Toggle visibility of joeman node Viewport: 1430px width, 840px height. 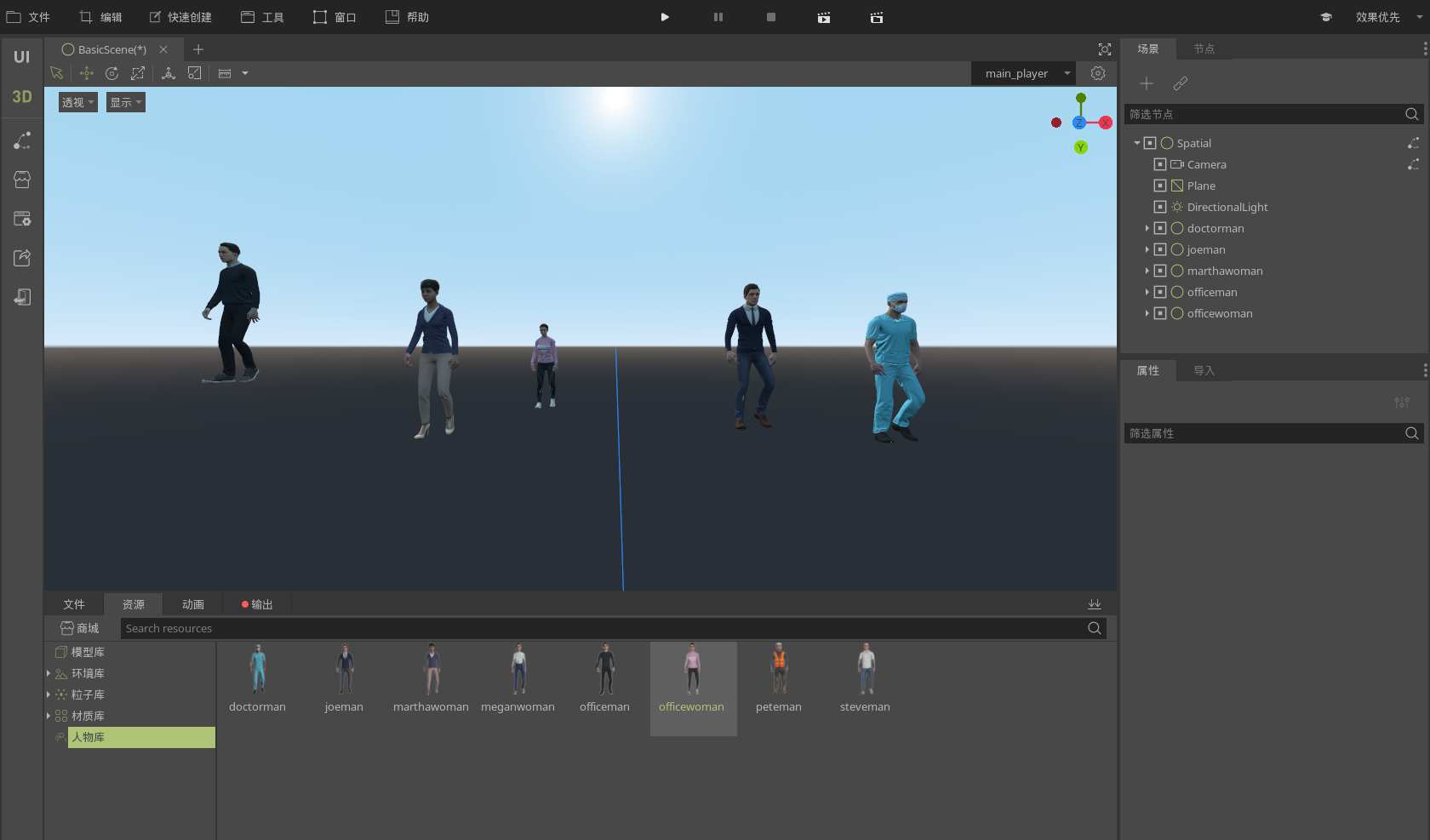1160,249
